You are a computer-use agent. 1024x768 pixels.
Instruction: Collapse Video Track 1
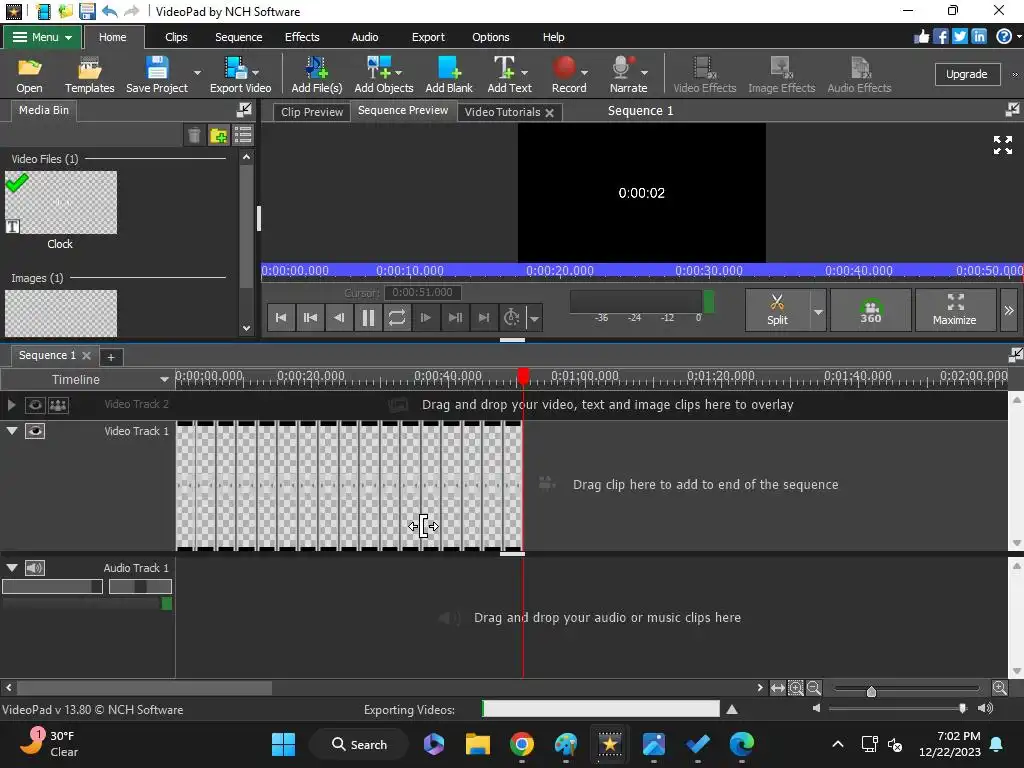point(12,431)
